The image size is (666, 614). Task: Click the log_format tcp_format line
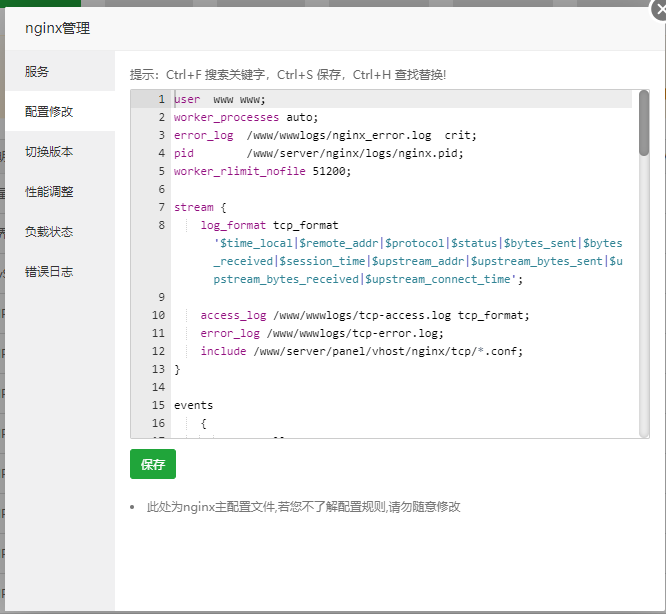(269, 225)
